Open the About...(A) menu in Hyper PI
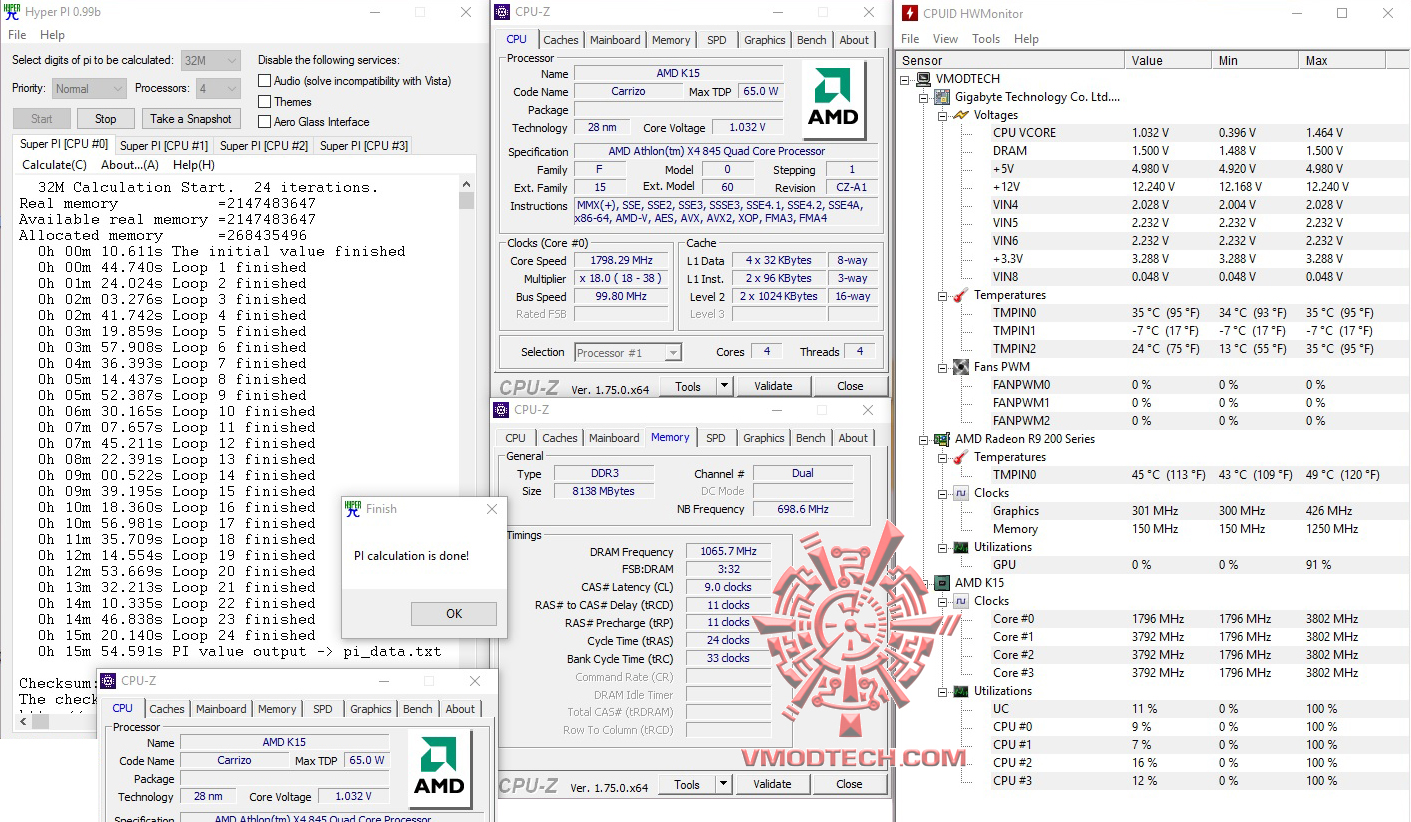This screenshot has width=1411, height=822. pyautogui.click(x=130, y=165)
